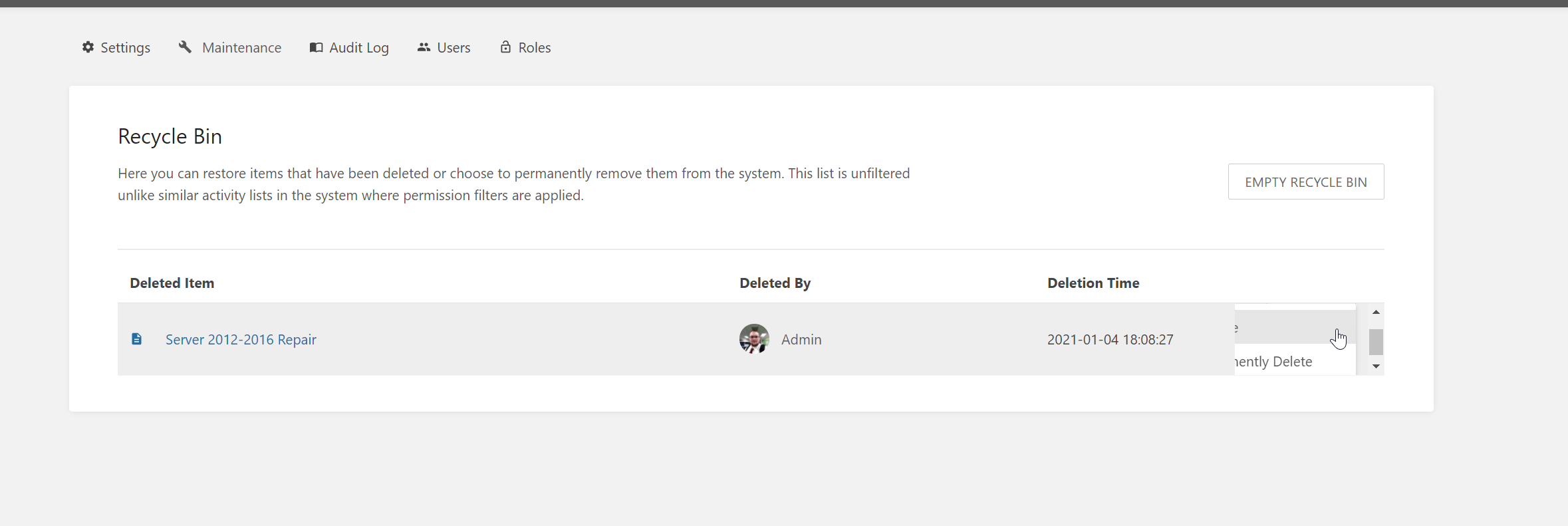
Task: Click the Users people icon
Action: 424,47
